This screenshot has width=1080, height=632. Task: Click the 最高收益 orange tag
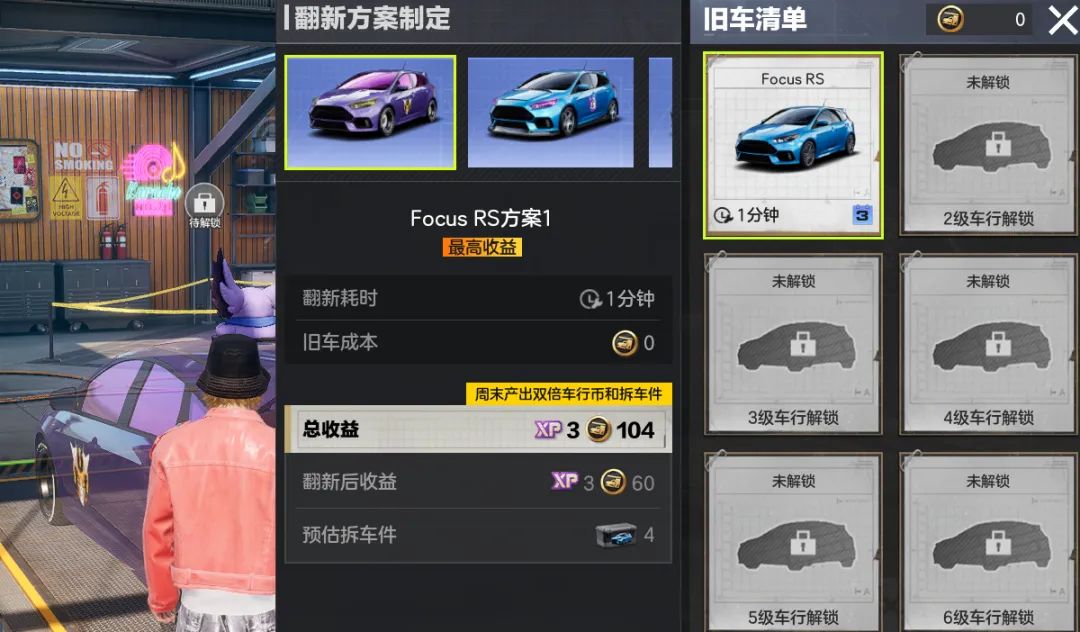click(482, 247)
